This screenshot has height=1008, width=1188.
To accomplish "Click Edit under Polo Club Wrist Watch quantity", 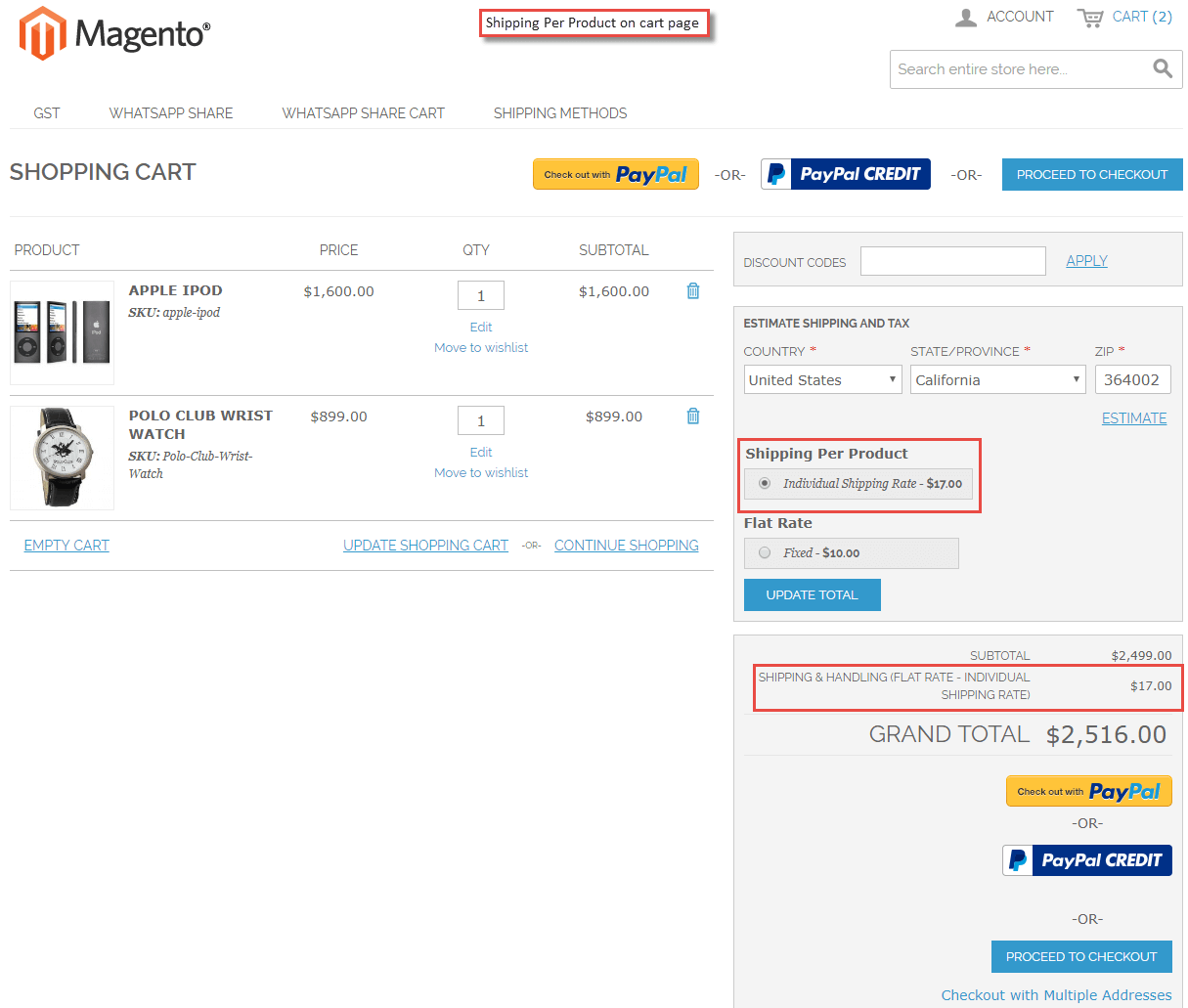I will [481, 453].
